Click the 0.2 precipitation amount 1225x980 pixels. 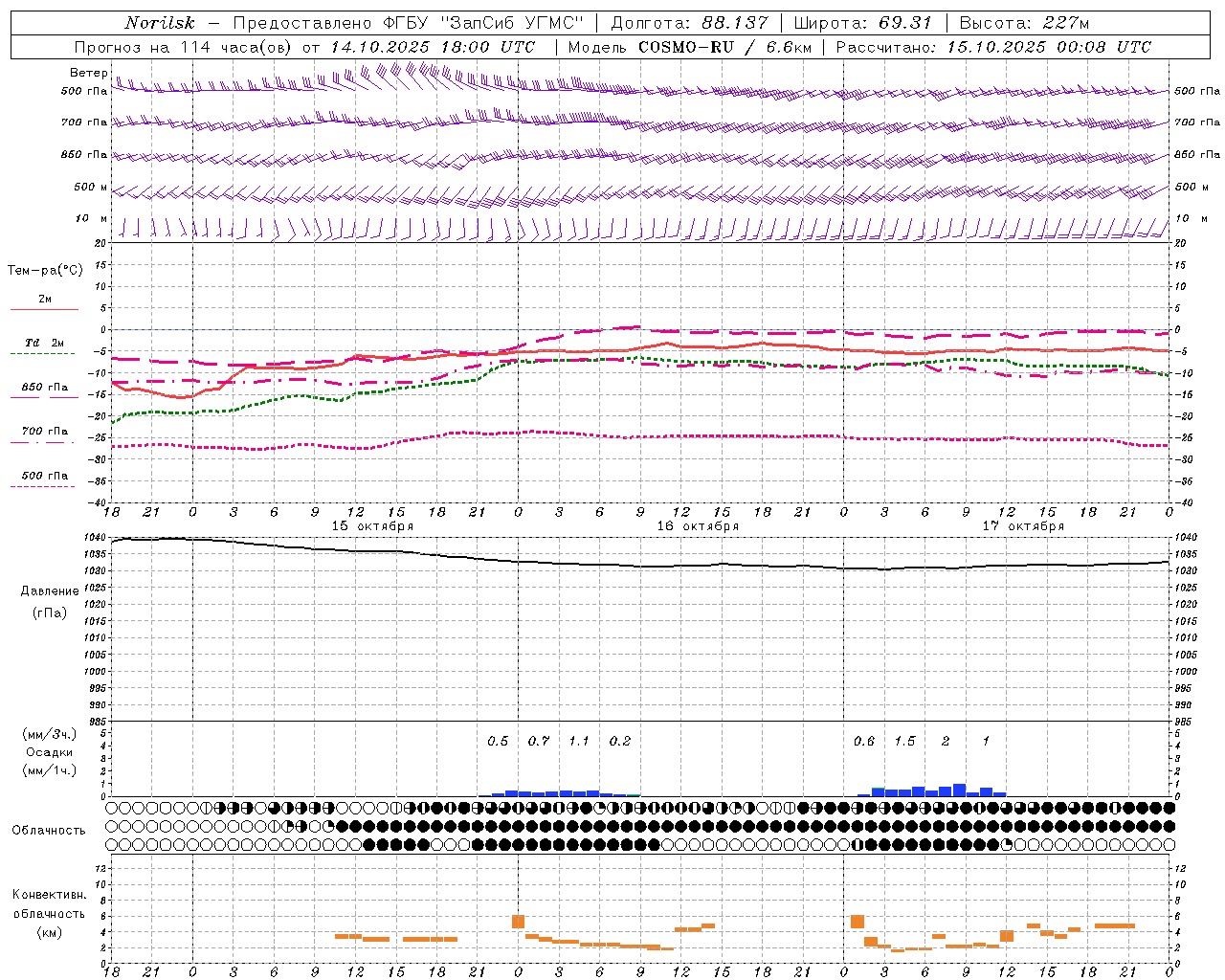point(620,742)
